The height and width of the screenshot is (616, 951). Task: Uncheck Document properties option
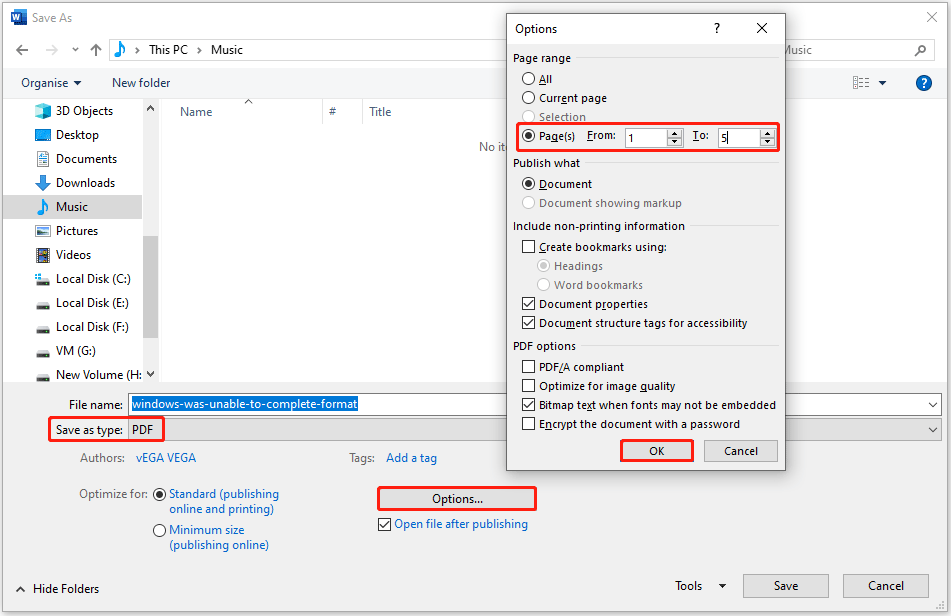click(529, 304)
